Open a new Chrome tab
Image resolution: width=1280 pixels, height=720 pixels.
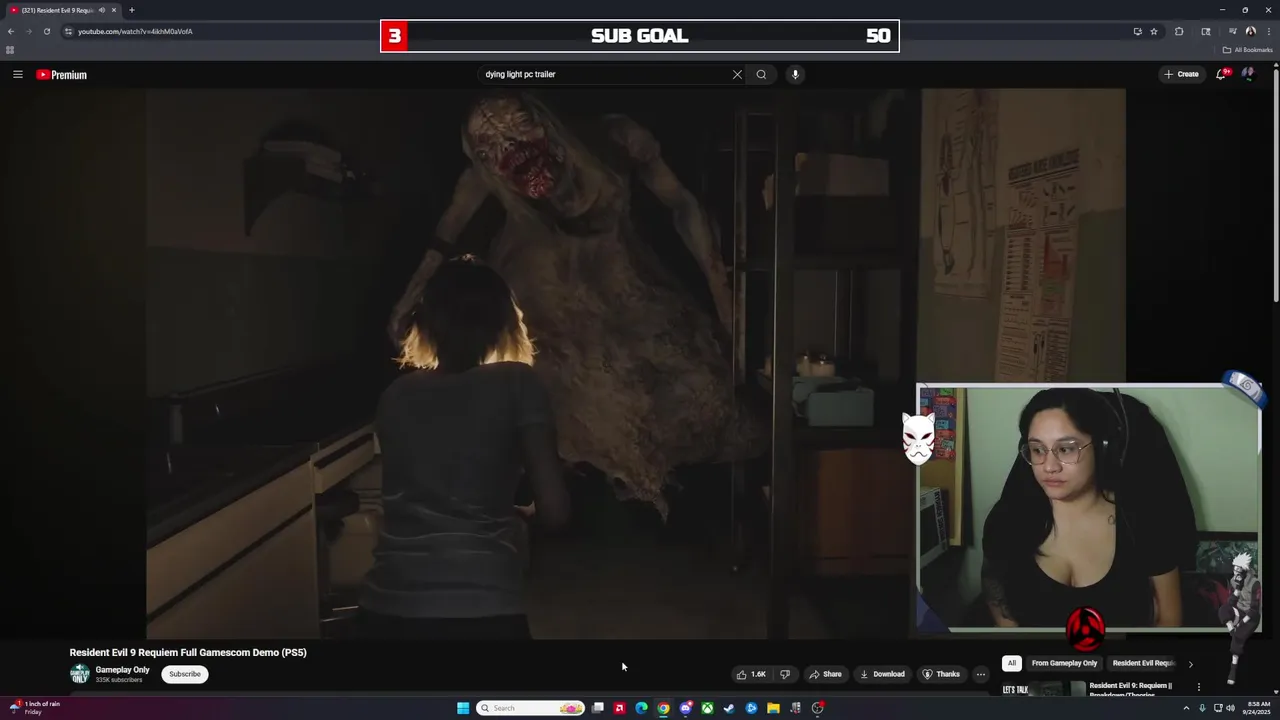click(131, 10)
